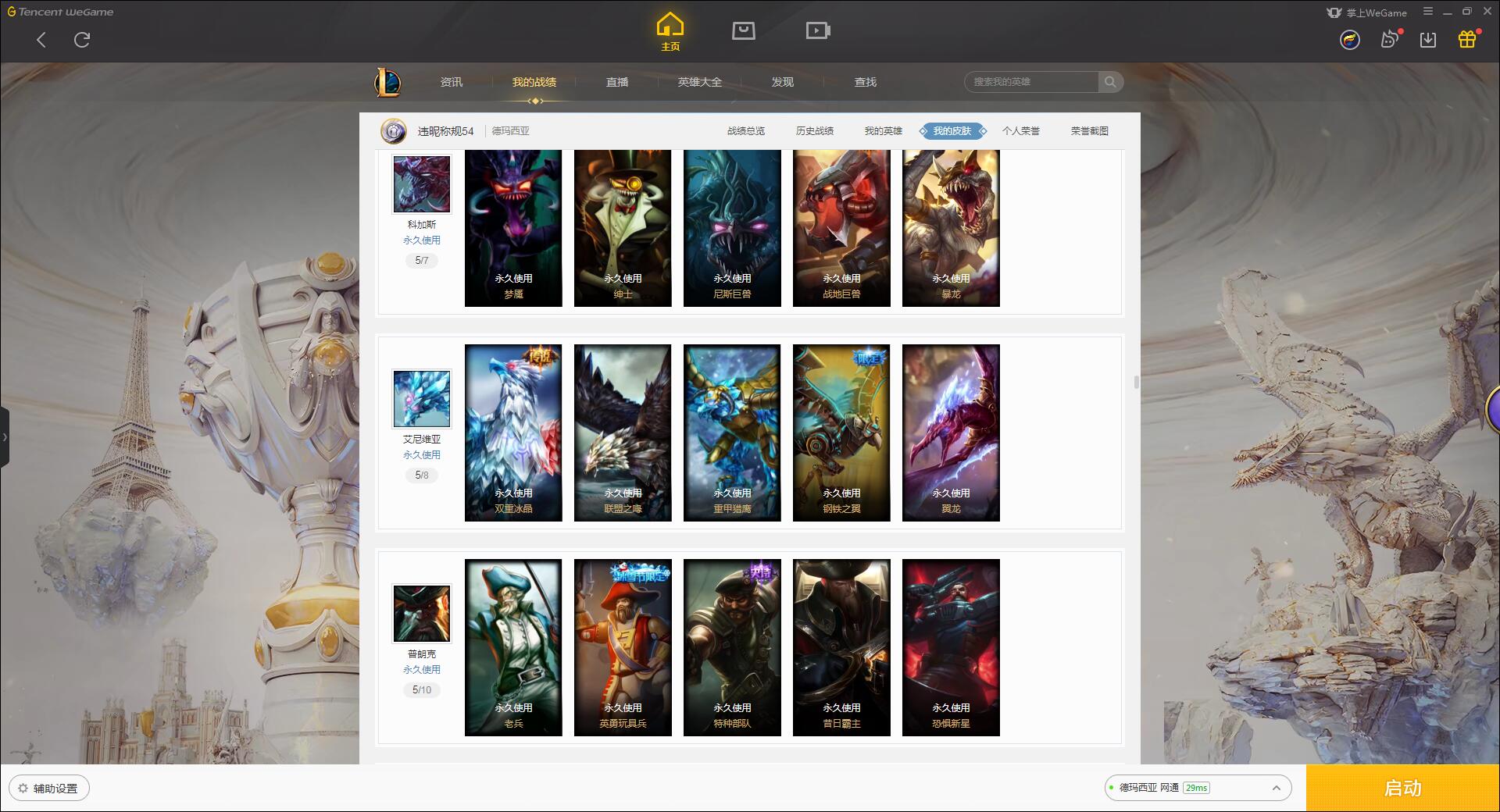
Task: Open the store bag icon in top bar
Action: coord(743,30)
